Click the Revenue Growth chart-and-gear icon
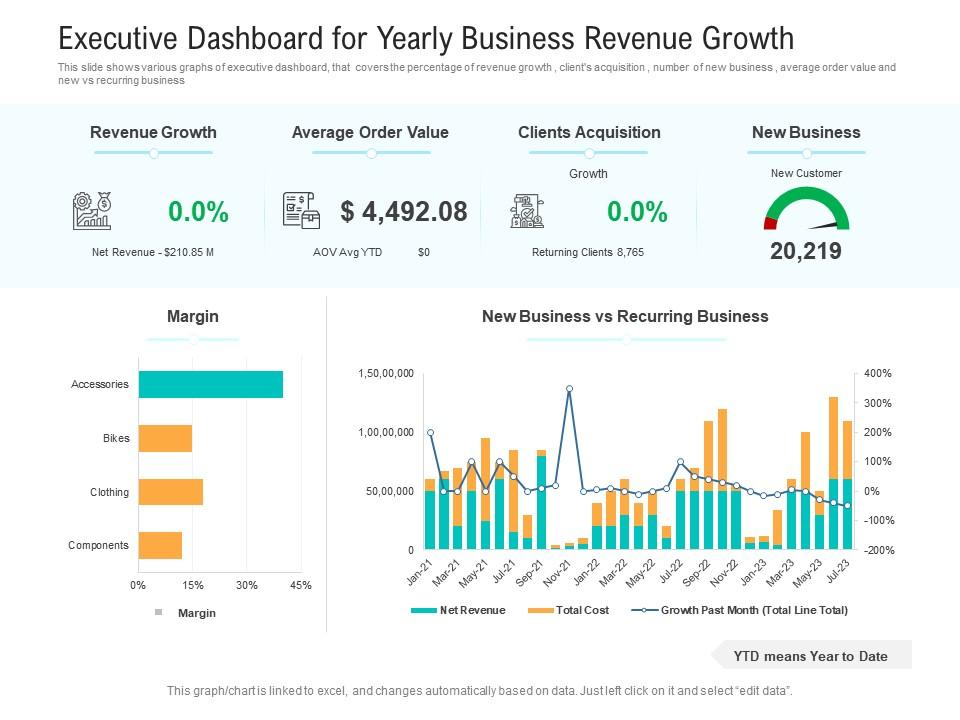Viewport: 960px width, 720px height. click(92, 211)
